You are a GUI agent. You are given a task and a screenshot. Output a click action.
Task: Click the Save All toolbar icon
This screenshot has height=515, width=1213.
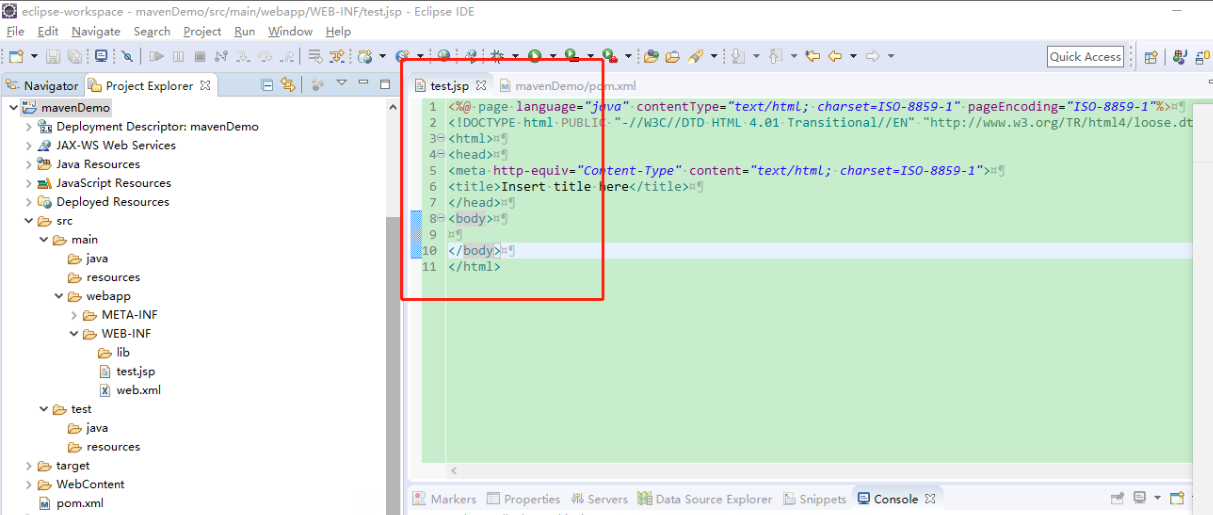[x=75, y=57]
